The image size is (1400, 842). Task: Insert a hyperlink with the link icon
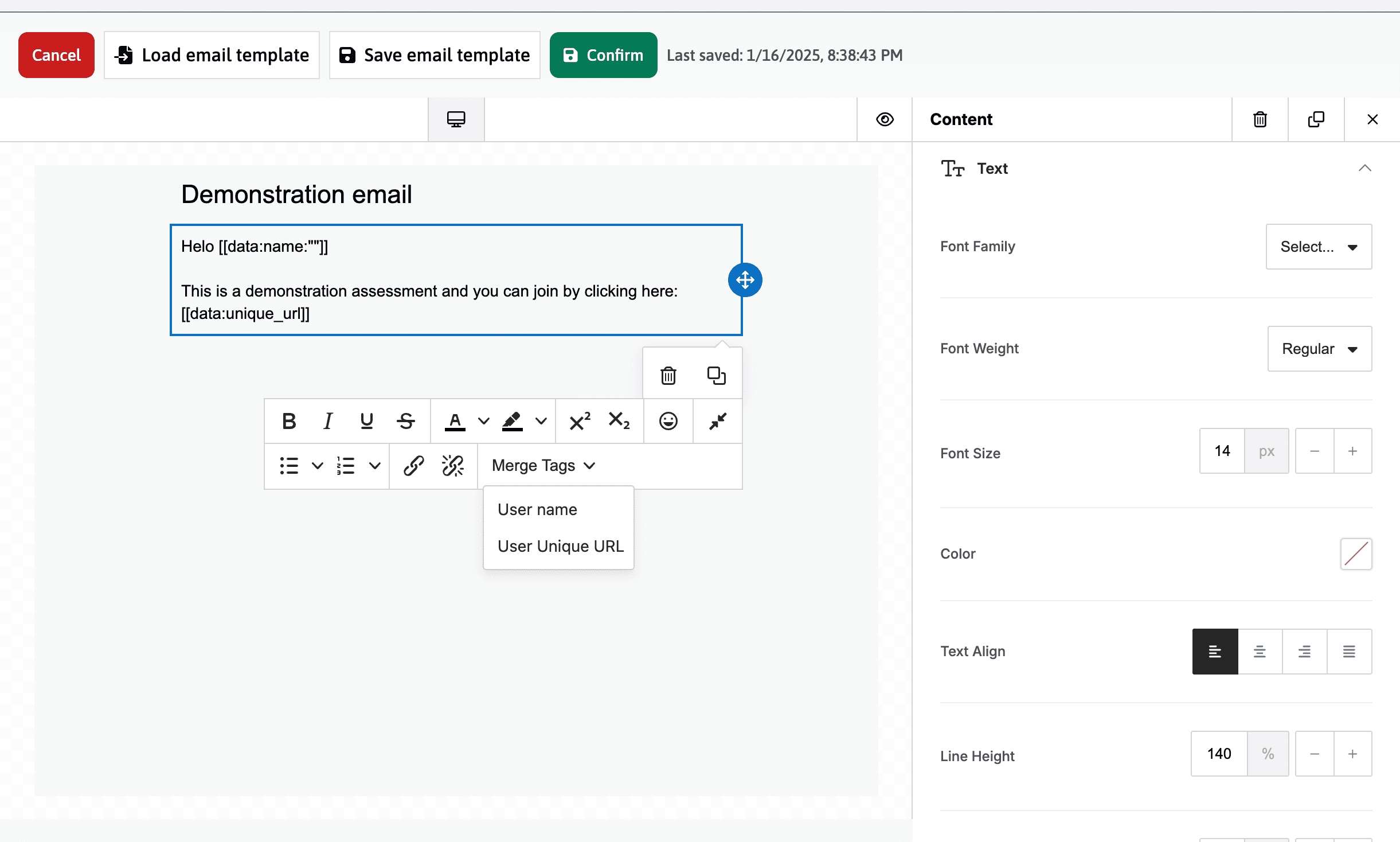pyautogui.click(x=413, y=466)
